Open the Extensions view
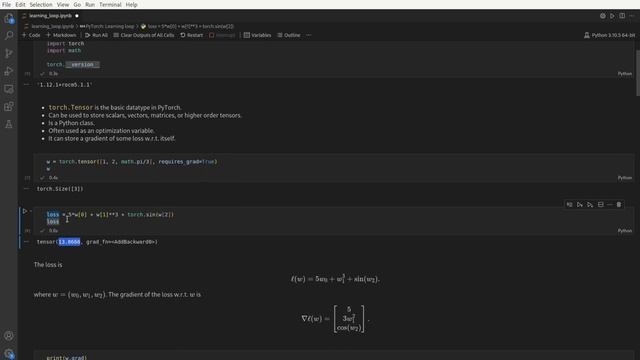The height and width of the screenshot is (360, 640). pyautogui.click(x=9, y=107)
